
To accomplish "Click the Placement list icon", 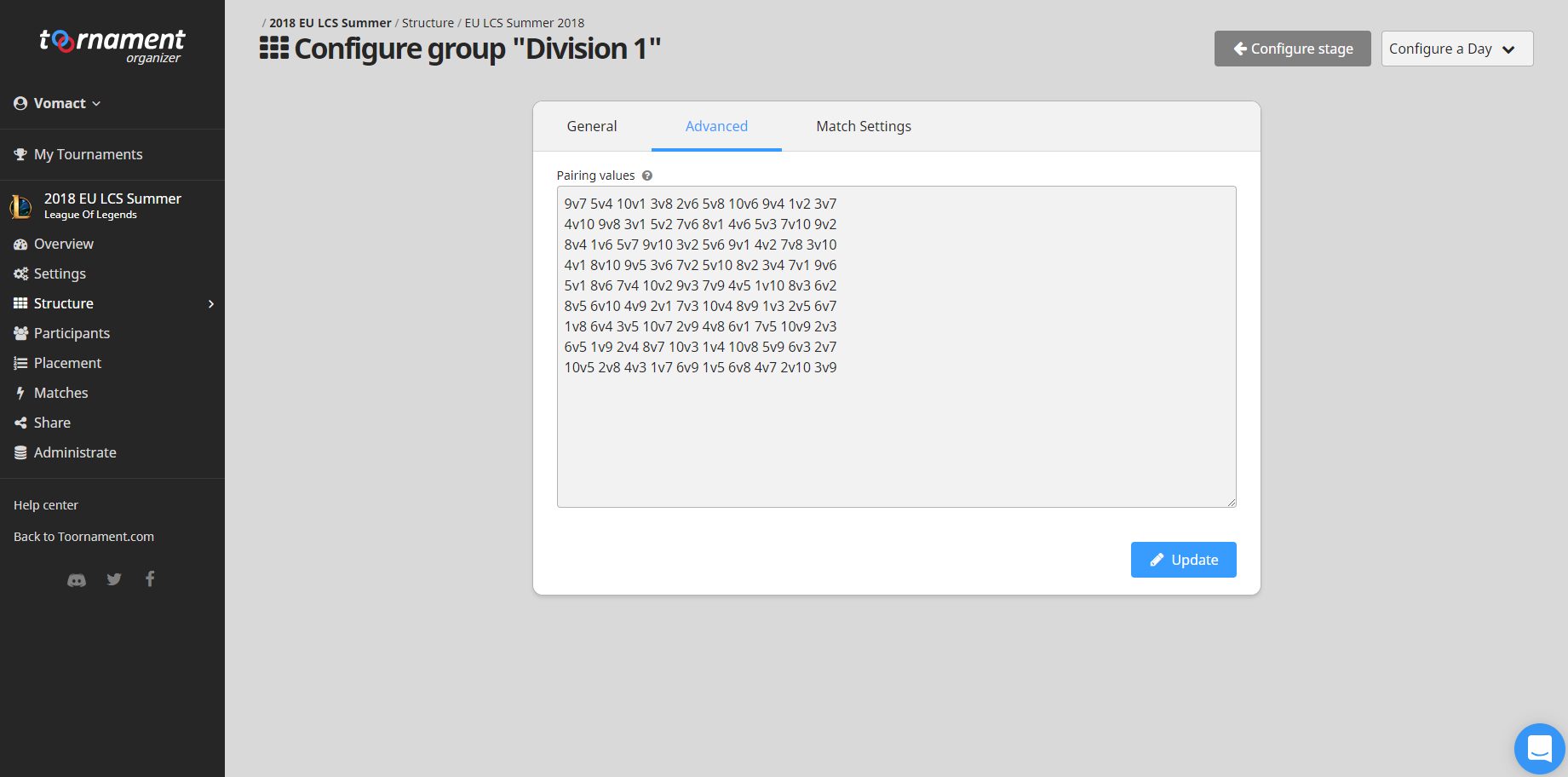I will [20, 363].
